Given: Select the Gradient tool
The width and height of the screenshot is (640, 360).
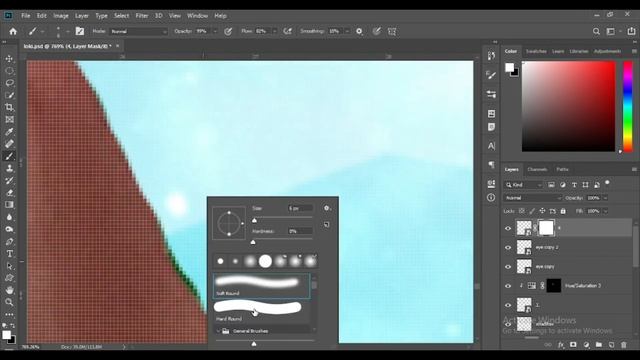Looking at the screenshot, I should point(9,205).
